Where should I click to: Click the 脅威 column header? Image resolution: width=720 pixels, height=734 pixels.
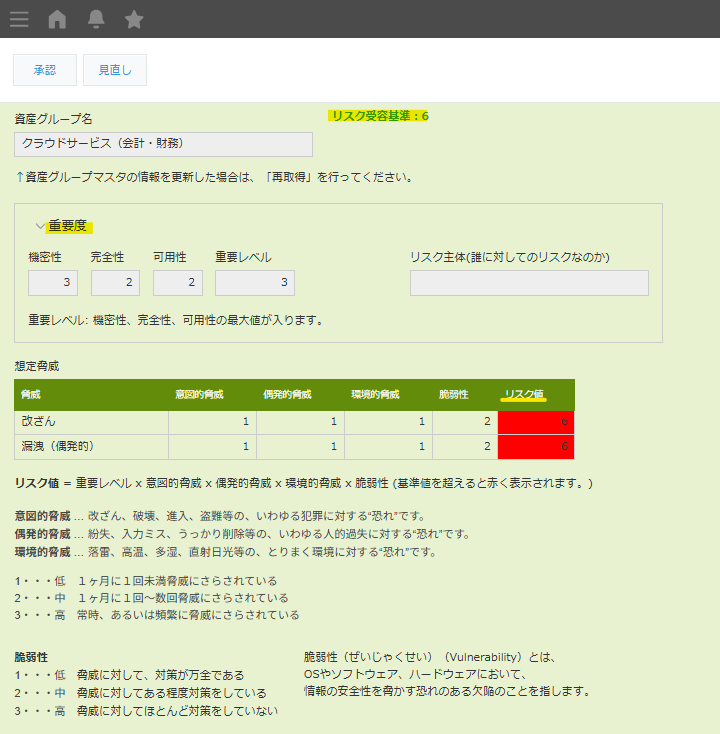[32, 394]
